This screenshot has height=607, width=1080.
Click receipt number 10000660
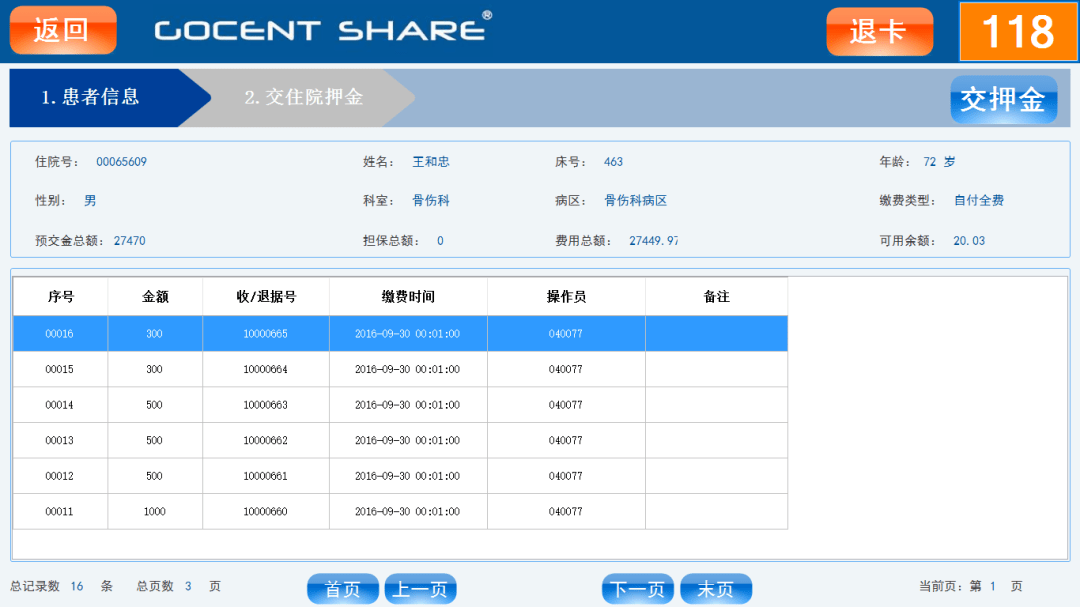(265, 512)
